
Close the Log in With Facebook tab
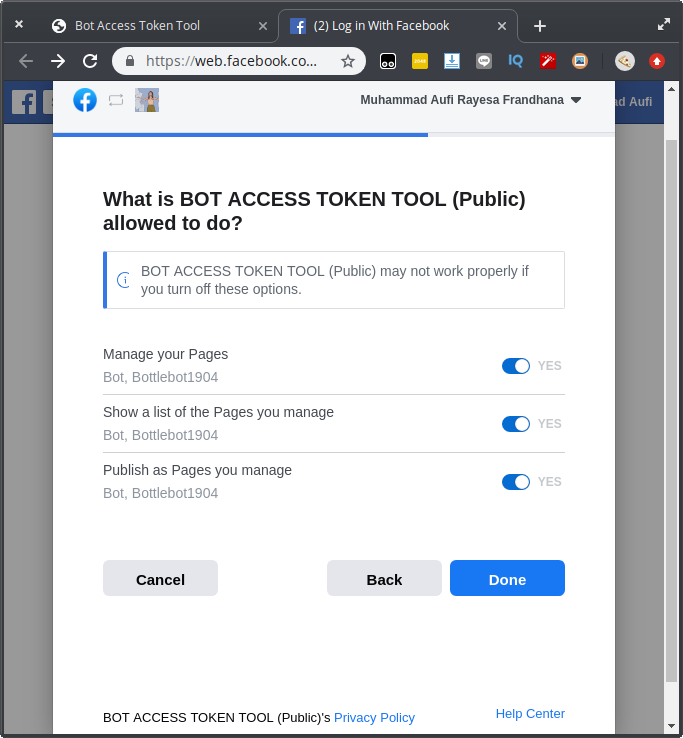point(502,26)
